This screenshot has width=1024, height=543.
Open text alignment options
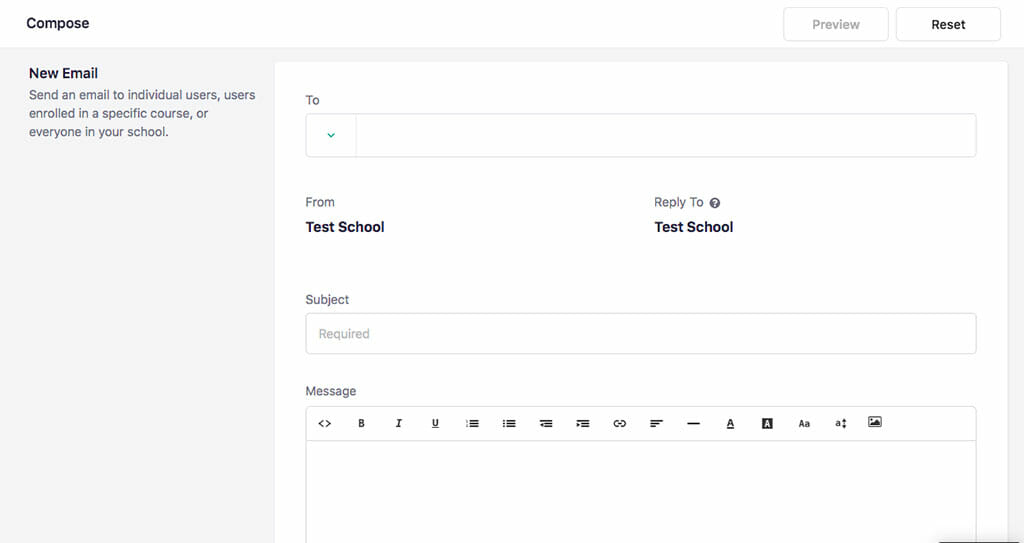656,423
